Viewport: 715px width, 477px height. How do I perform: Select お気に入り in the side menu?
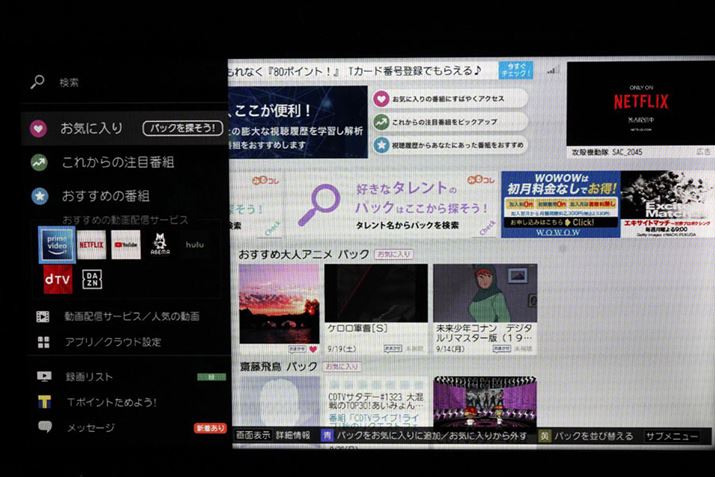(x=90, y=128)
